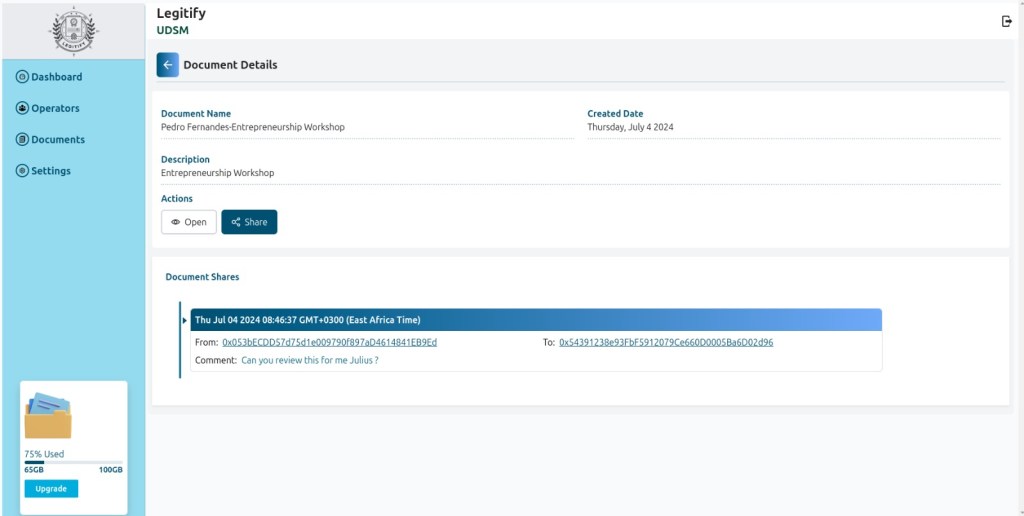This screenshot has height=516, width=1024.
Task: Click the created date 'Thursday, July 4 2024'
Action: (630, 127)
